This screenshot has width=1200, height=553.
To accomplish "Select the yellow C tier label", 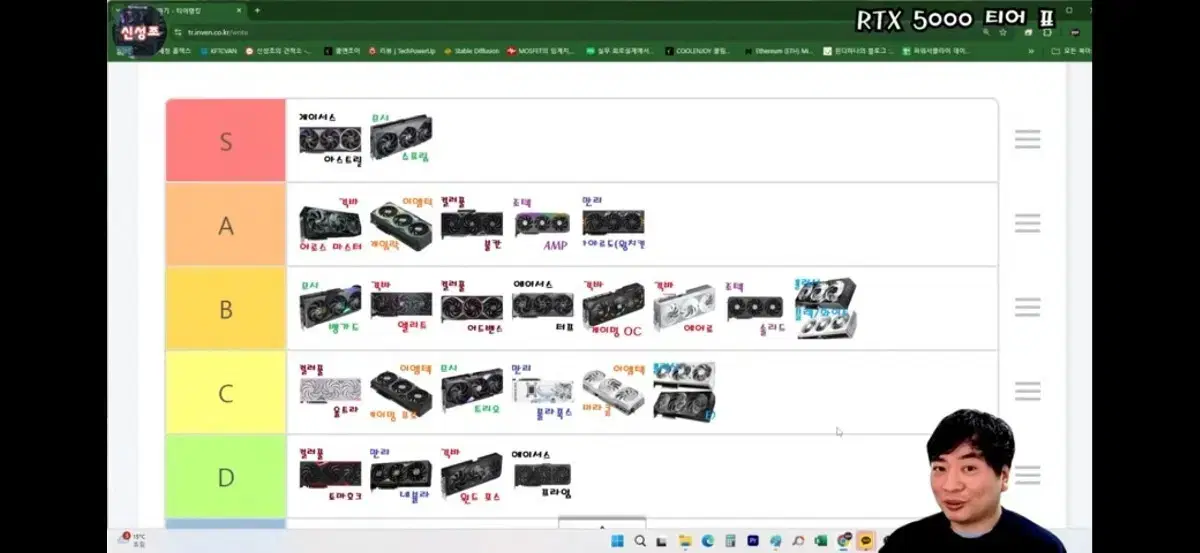I will tap(226, 393).
